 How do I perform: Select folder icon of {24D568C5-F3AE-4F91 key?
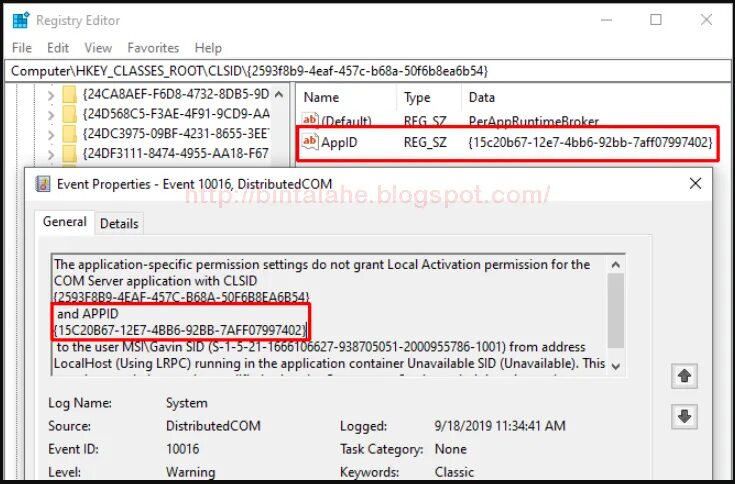(x=69, y=114)
